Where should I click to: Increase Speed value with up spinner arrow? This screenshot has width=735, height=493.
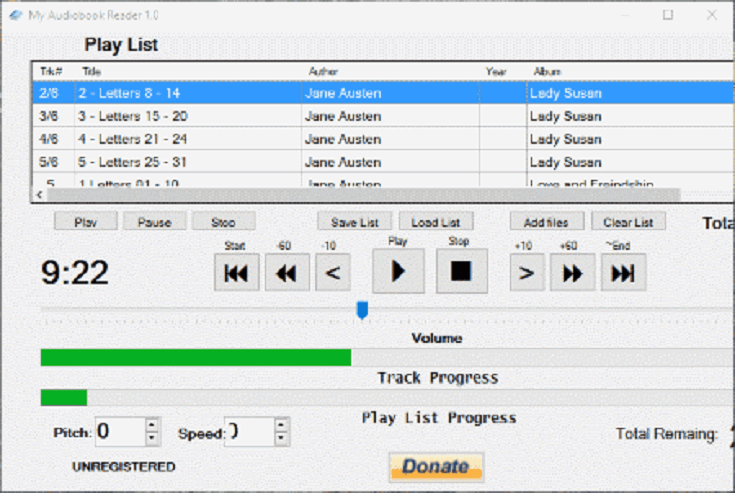tap(282, 425)
